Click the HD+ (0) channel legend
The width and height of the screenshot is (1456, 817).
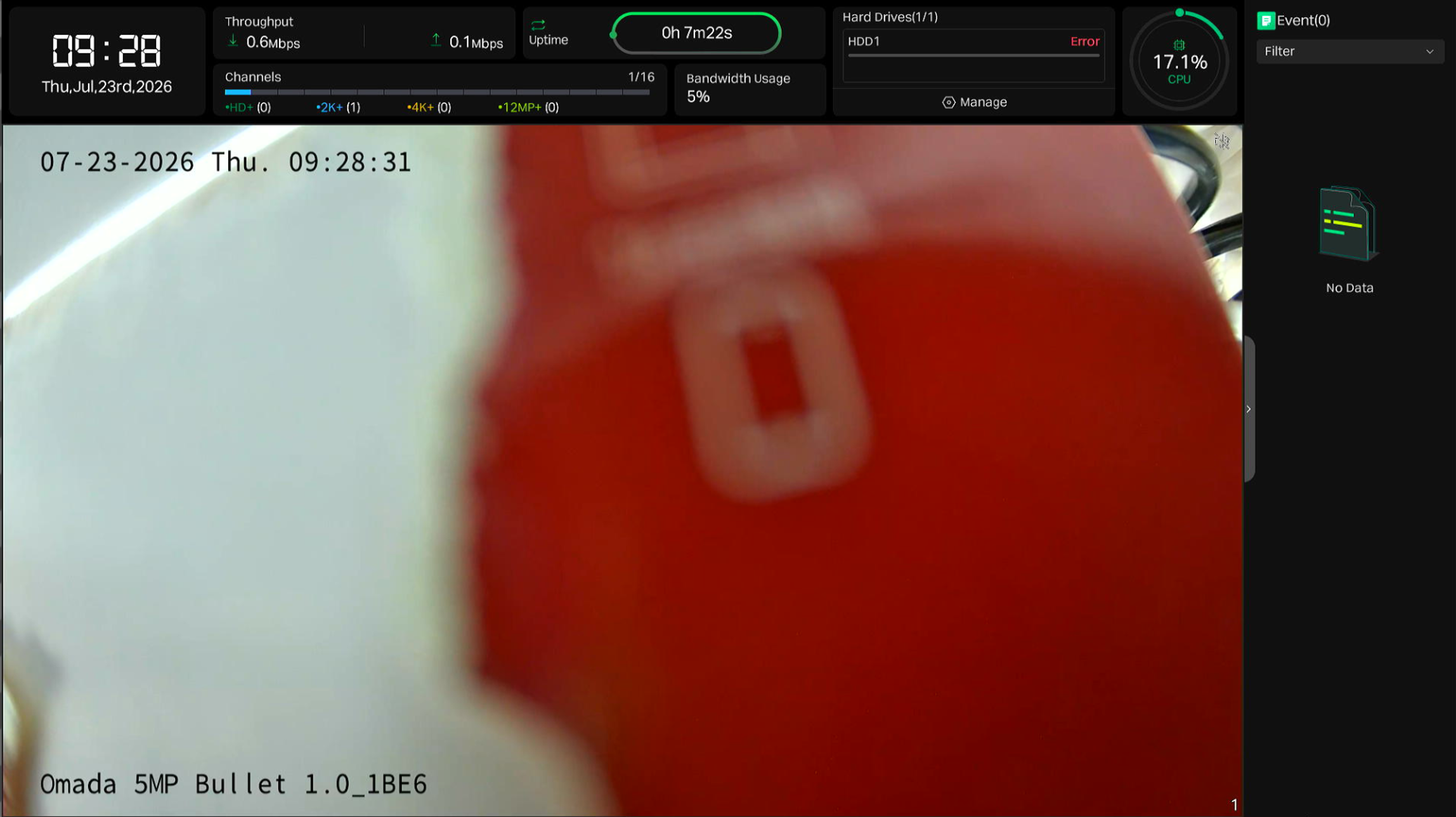[248, 107]
